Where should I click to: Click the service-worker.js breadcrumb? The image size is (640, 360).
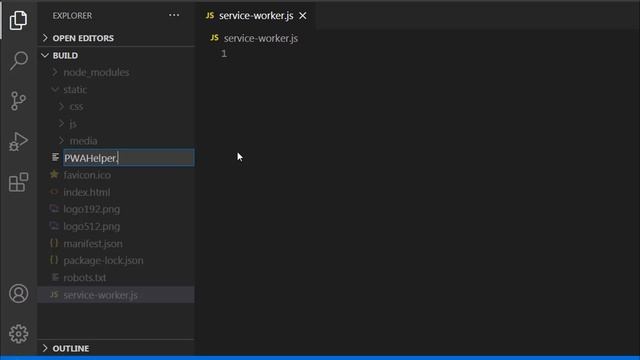261,38
